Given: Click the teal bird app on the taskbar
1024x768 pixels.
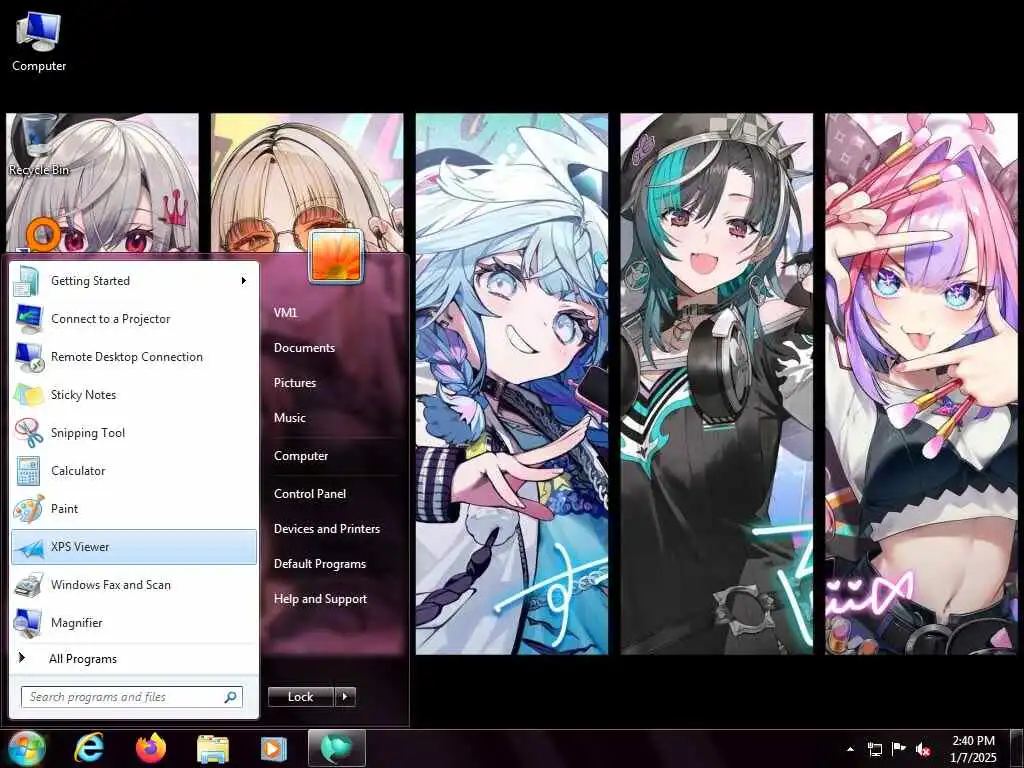Looking at the screenshot, I should click(x=336, y=748).
